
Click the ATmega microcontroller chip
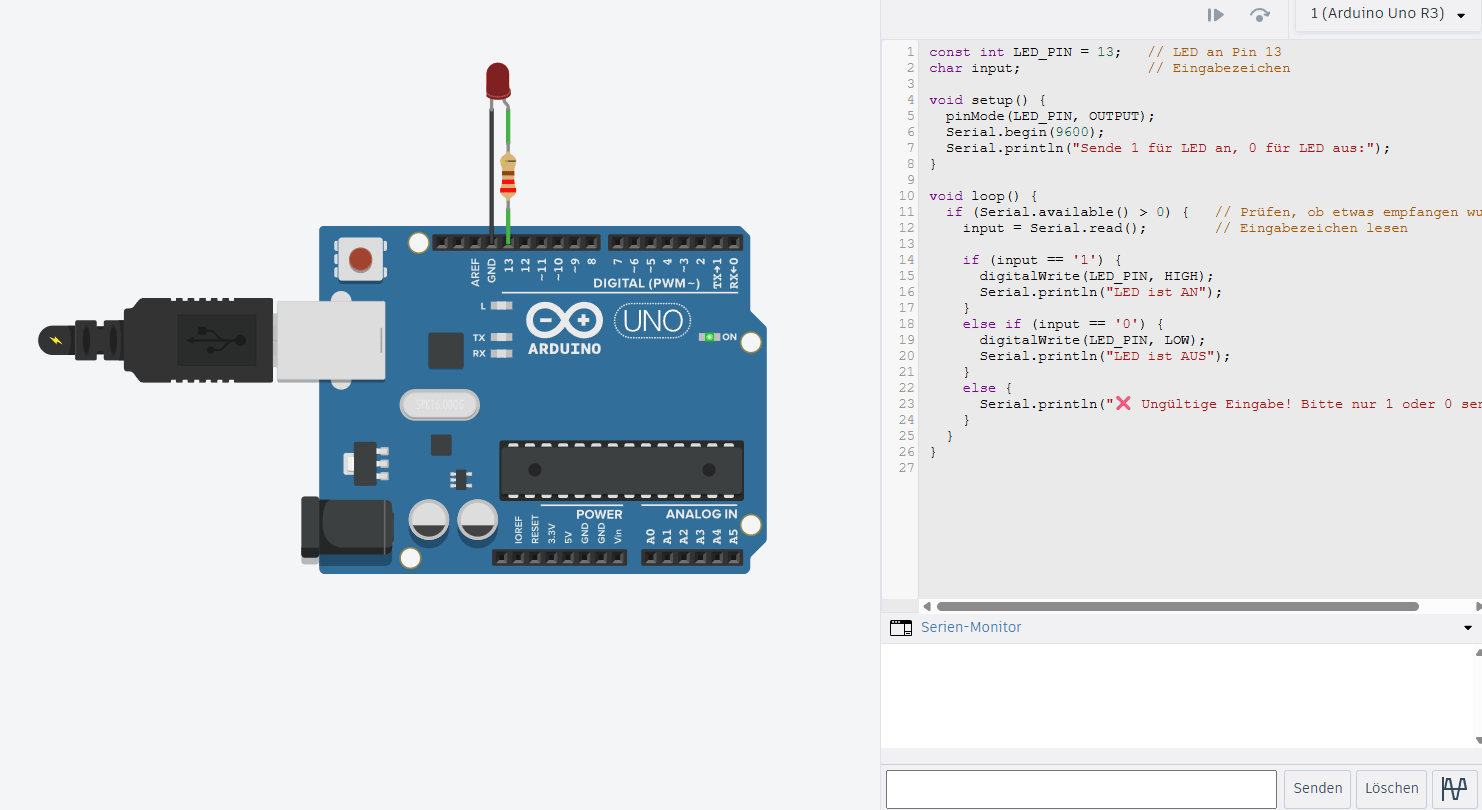coord(621,470)
